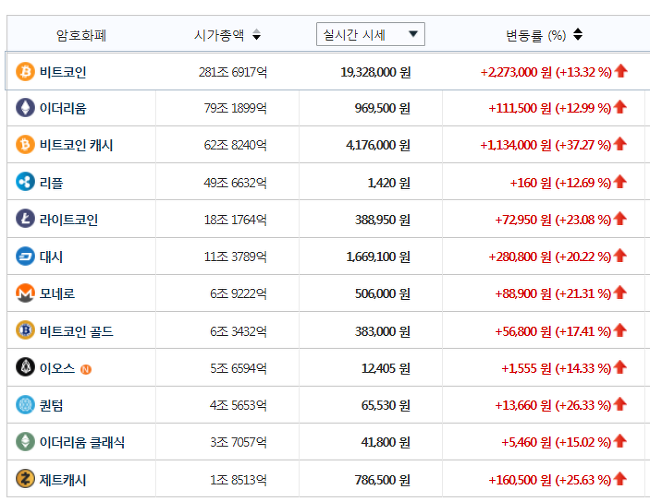Sort by 변동률 (%) using sort arrows
Screen dimensions: 650x502
tap(578, 34)
